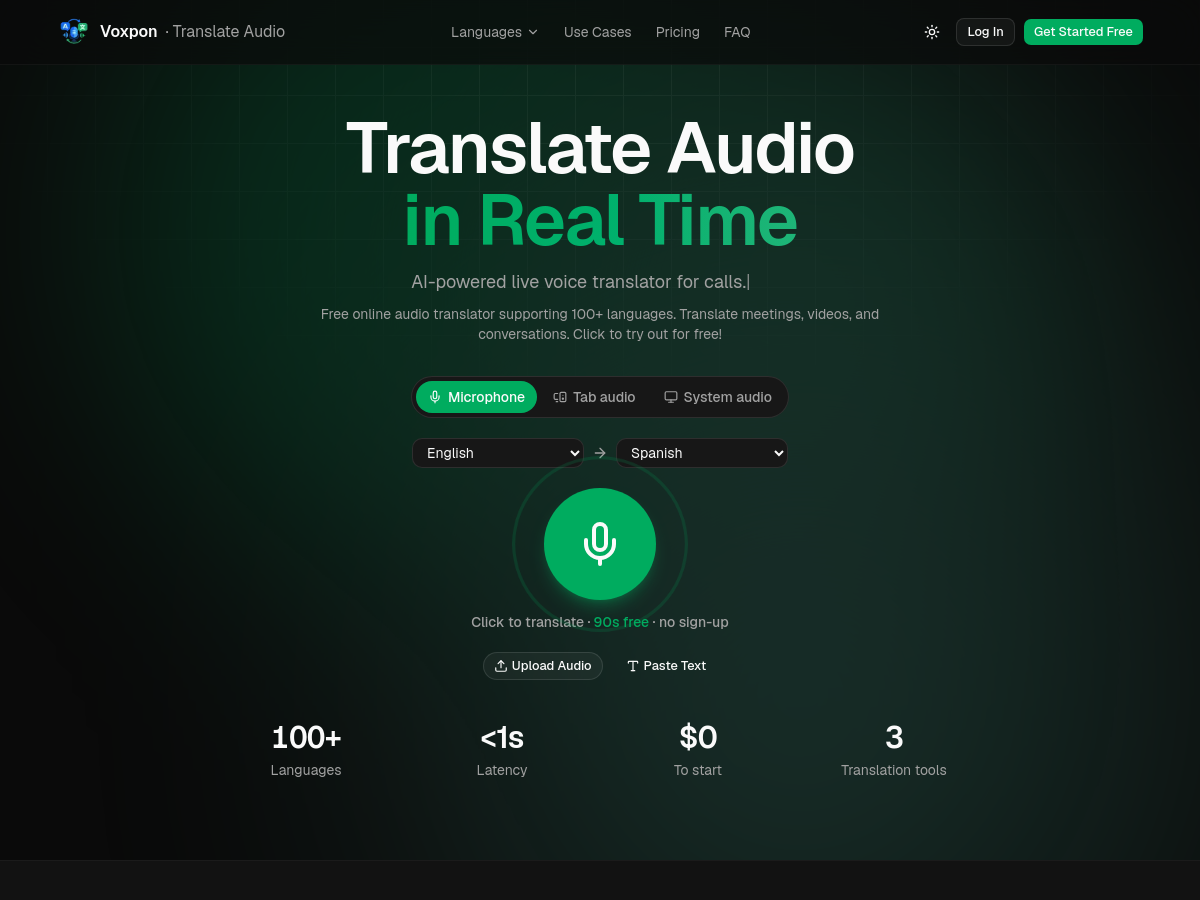Click the arrow between the English and Spanish selectors
The width and height of the screenshot is (1200, 900).
pyautogui.click(x=600, y=453)
